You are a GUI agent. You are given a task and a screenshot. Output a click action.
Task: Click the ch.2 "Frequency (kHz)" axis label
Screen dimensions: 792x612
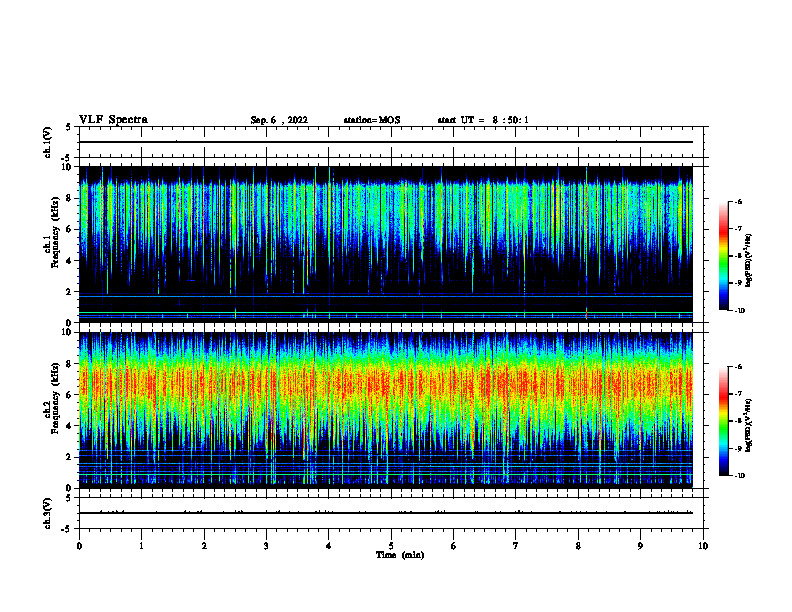55,398
